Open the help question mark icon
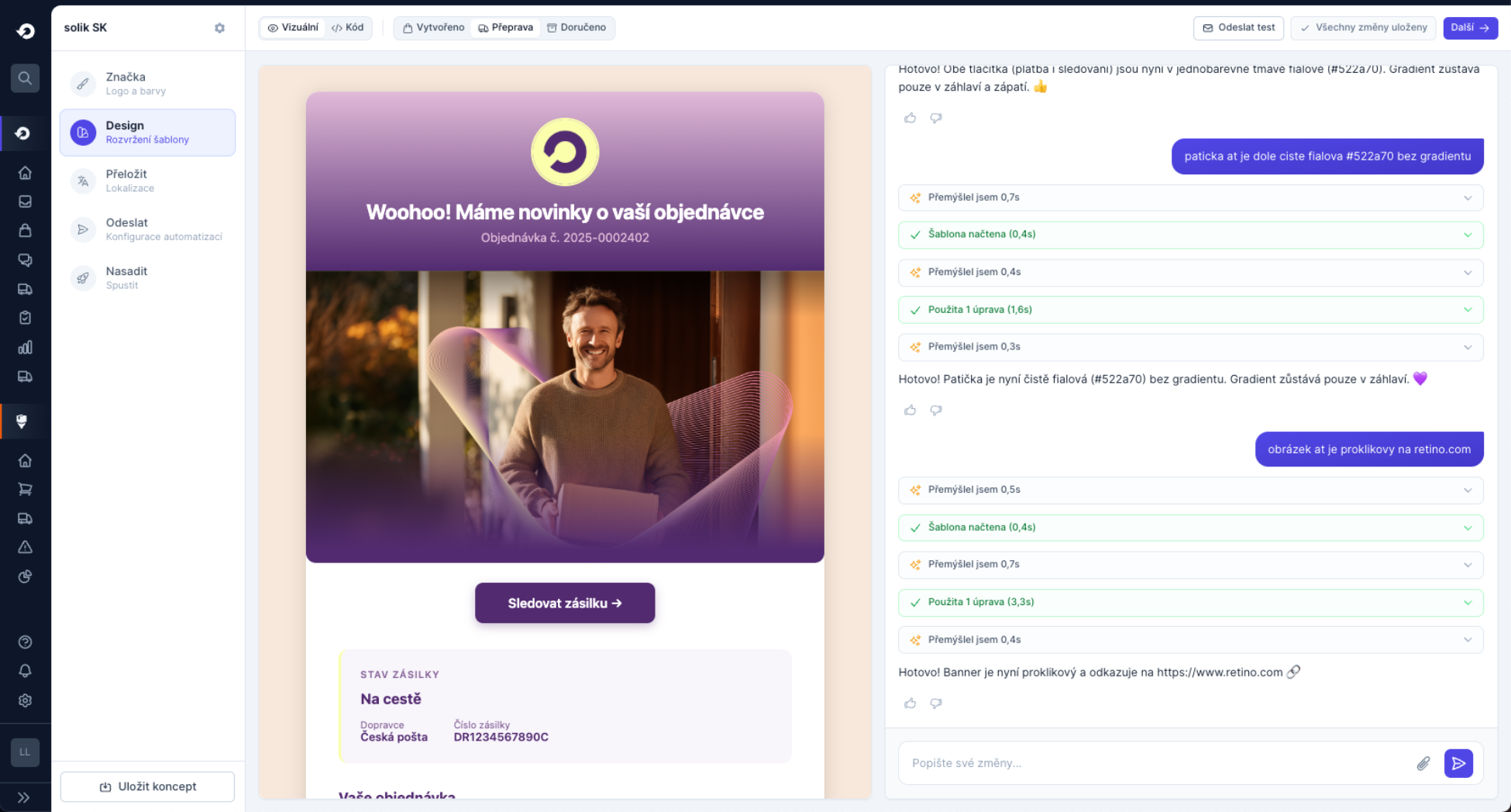The width and height of the screenshot is (1511, 812). (25, 642)
